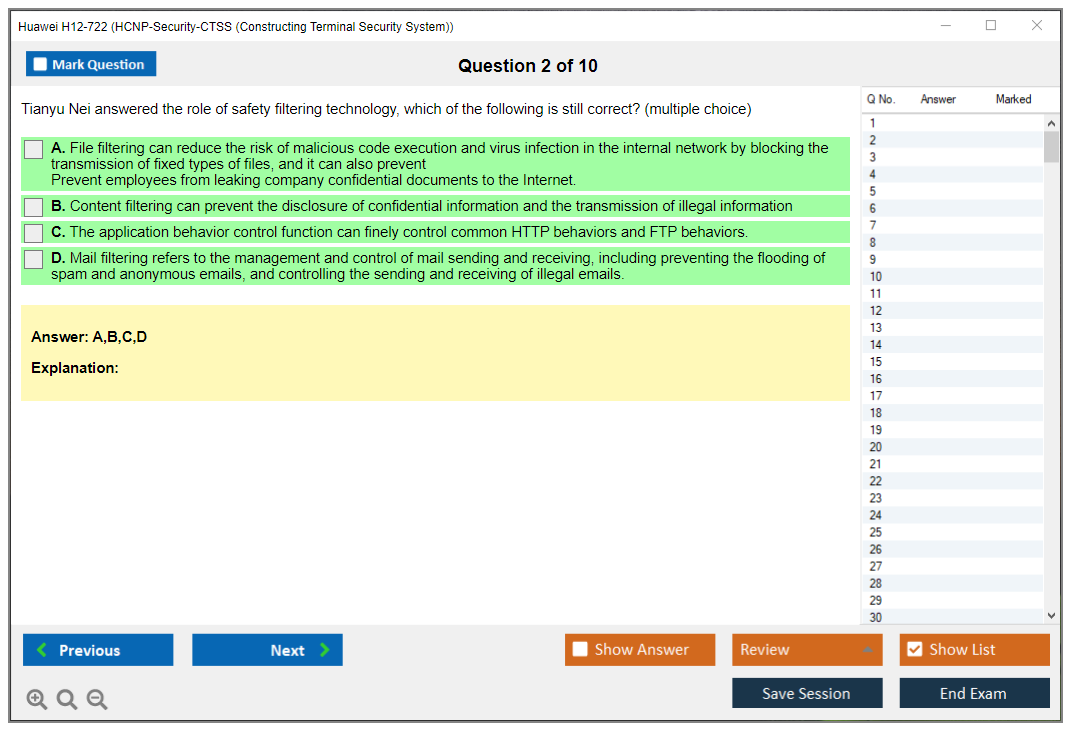Save the current exam session

[x=806, y=693]
